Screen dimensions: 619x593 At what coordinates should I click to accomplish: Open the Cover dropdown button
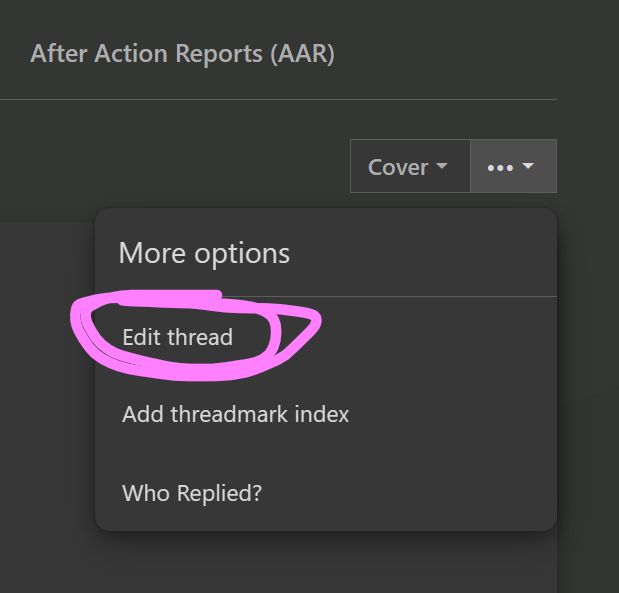point(409,167)
